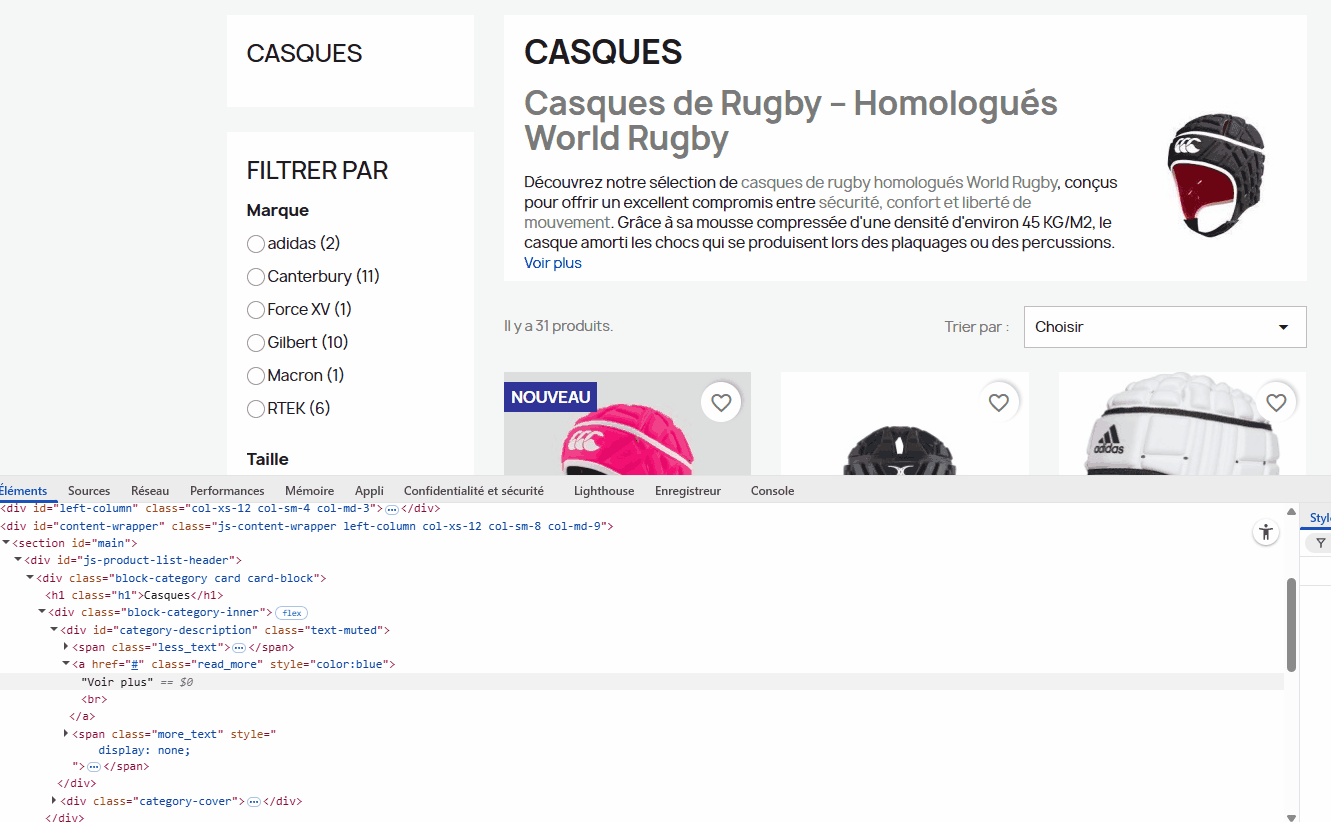The height and width of the screenshot is (822, 1331).
Task: Click the ellipsis inside the category-cover div
Action: tap(254, 801)
